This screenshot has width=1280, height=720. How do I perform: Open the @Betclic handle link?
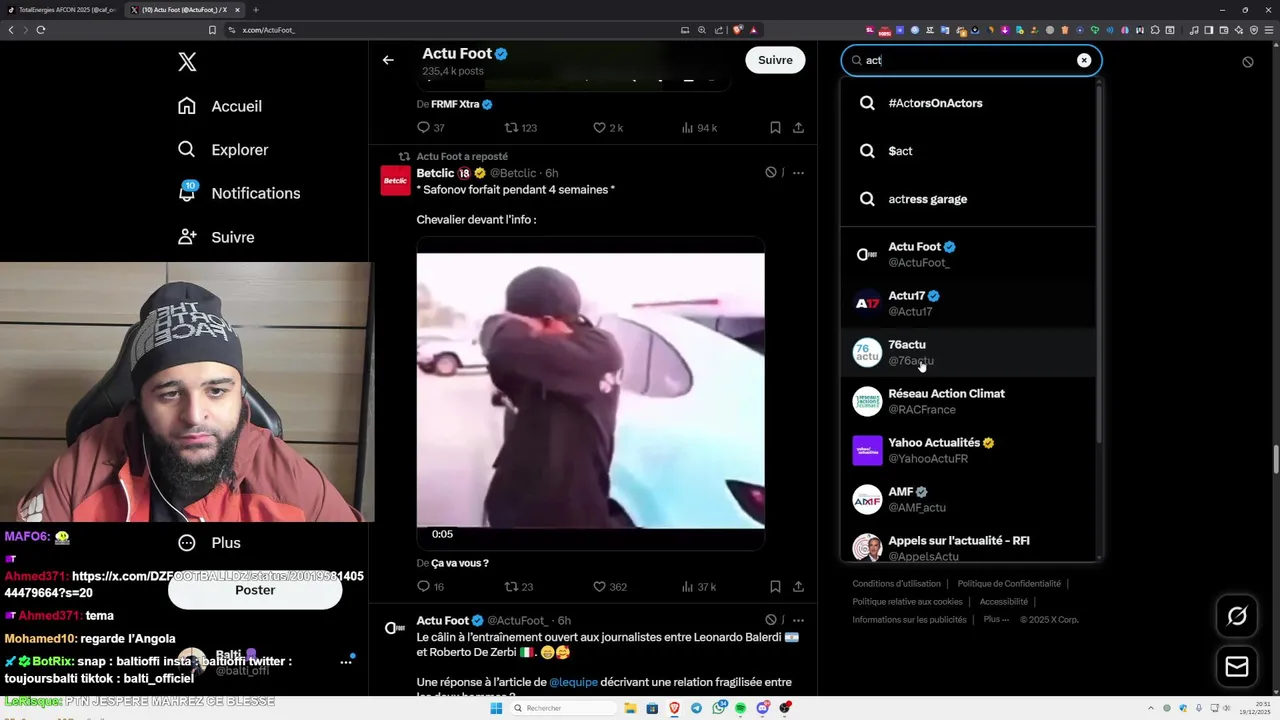[512, 173]
